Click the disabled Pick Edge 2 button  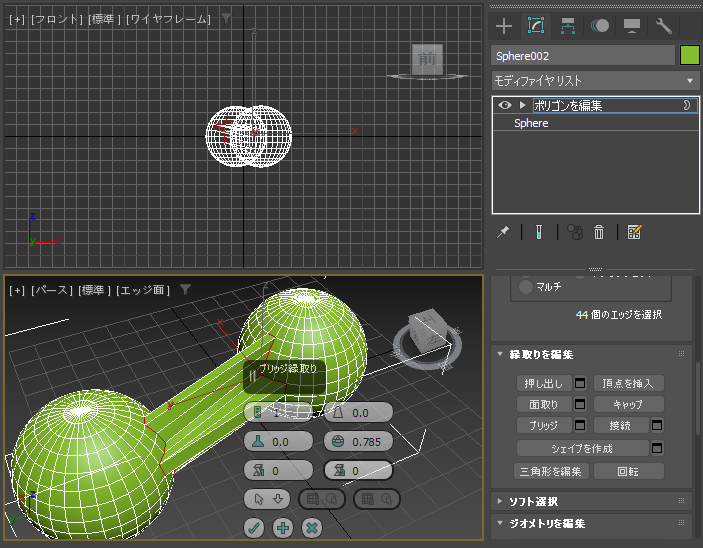point(377,499)
